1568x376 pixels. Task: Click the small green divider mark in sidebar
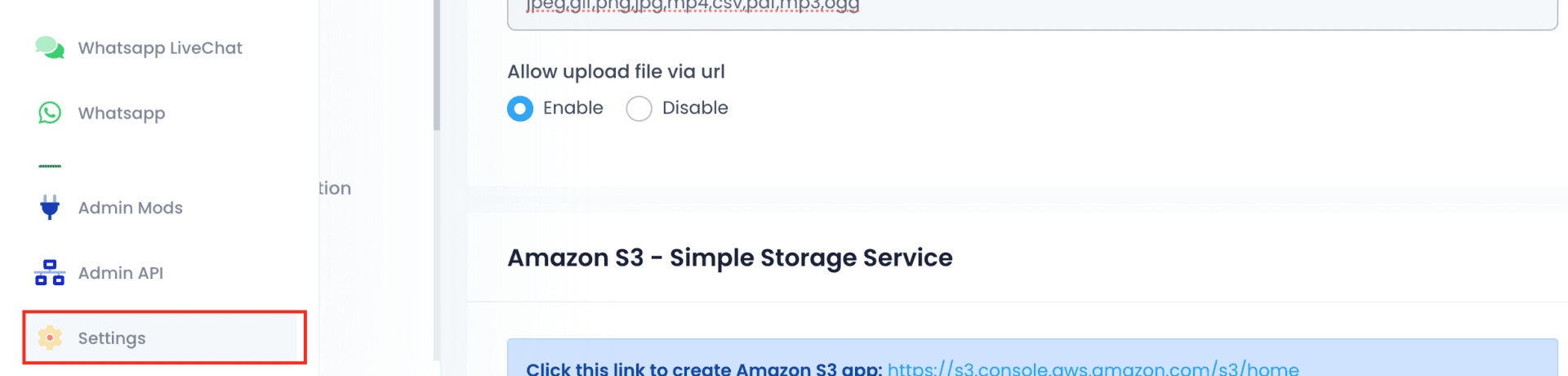click(50, 166)
